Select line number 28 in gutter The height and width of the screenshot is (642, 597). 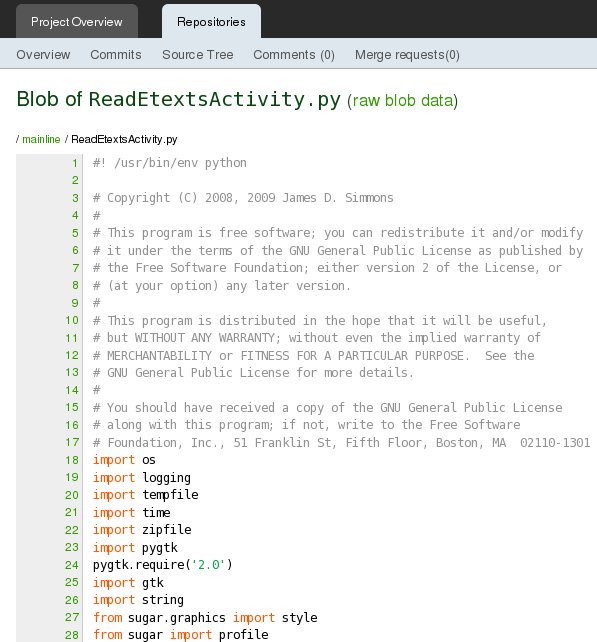pyautogui.click(x=72, y=635)
